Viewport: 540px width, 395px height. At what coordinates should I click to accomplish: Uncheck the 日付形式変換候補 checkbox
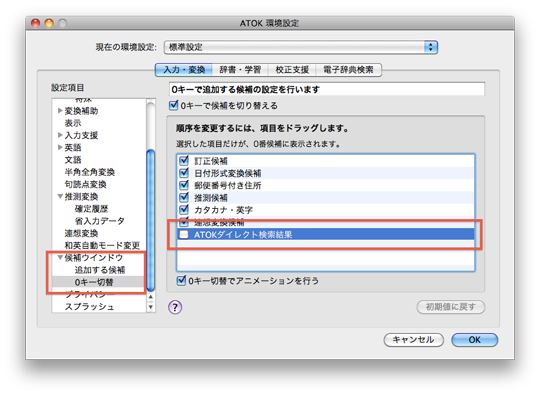coord(184,173)
